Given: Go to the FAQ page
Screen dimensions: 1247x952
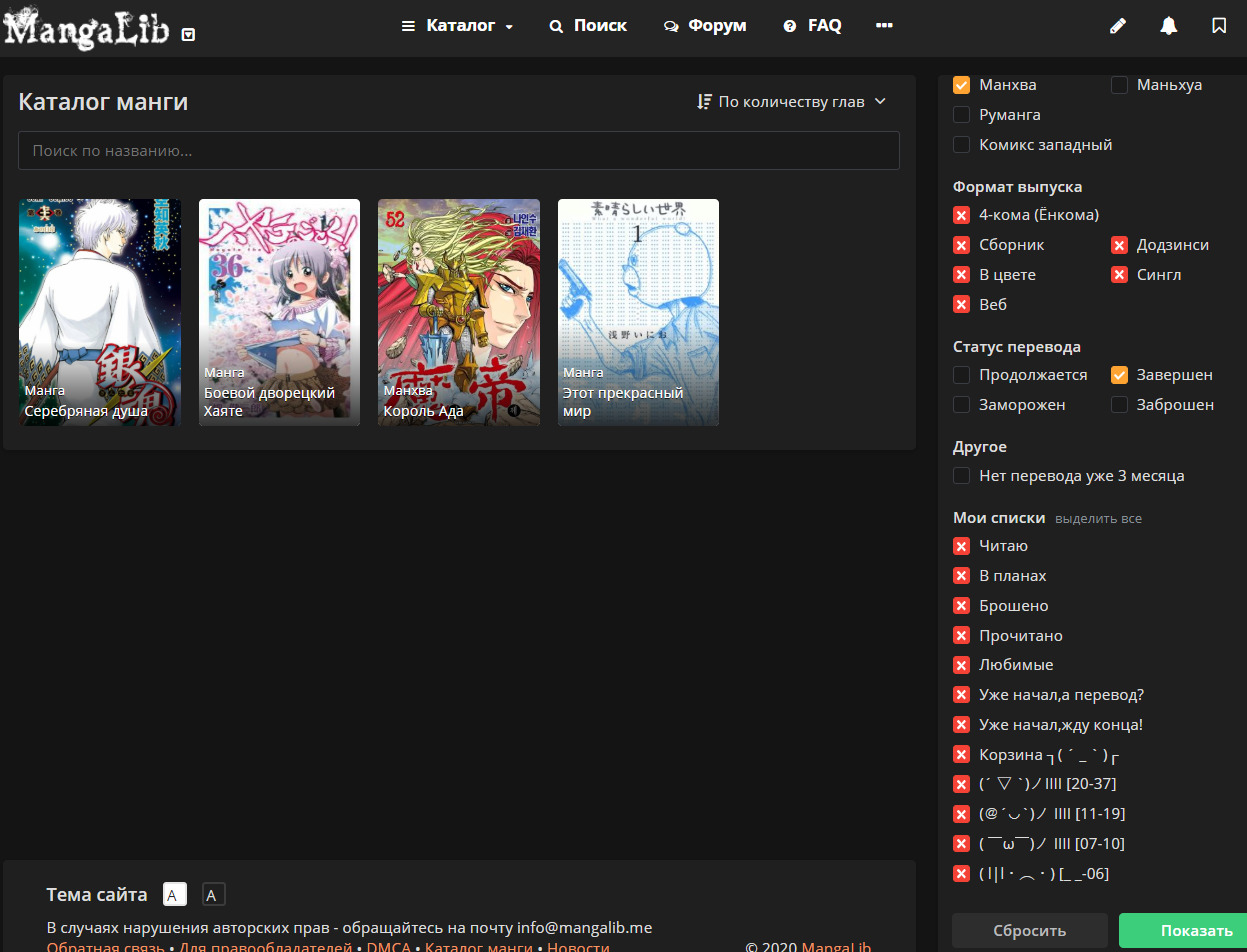Looking at the screenshot, I should pyautogui.click(x=812, y=26).
